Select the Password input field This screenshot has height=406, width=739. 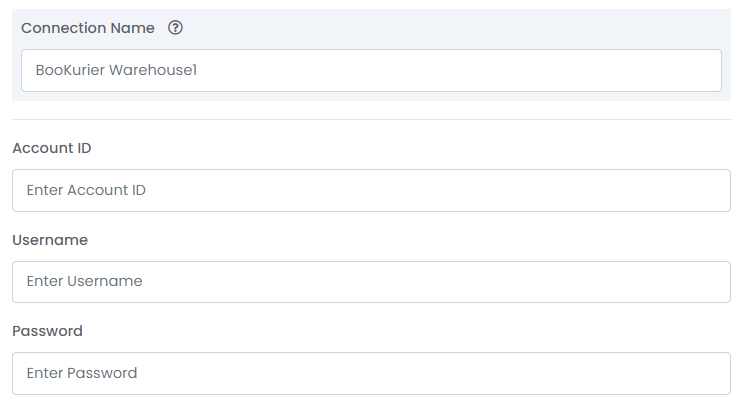371,373
